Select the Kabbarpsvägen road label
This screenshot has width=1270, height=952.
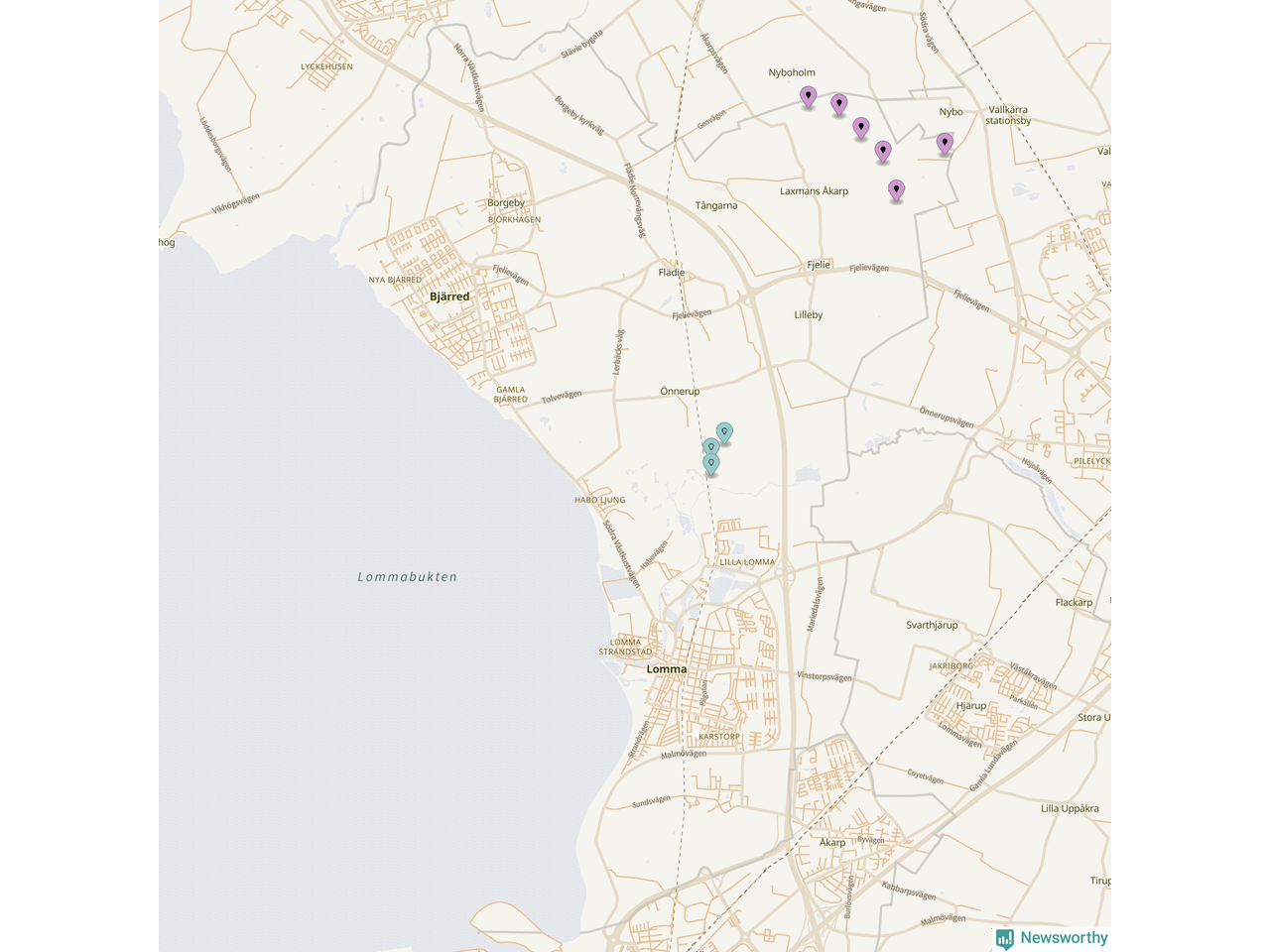[x=909, y=892]
